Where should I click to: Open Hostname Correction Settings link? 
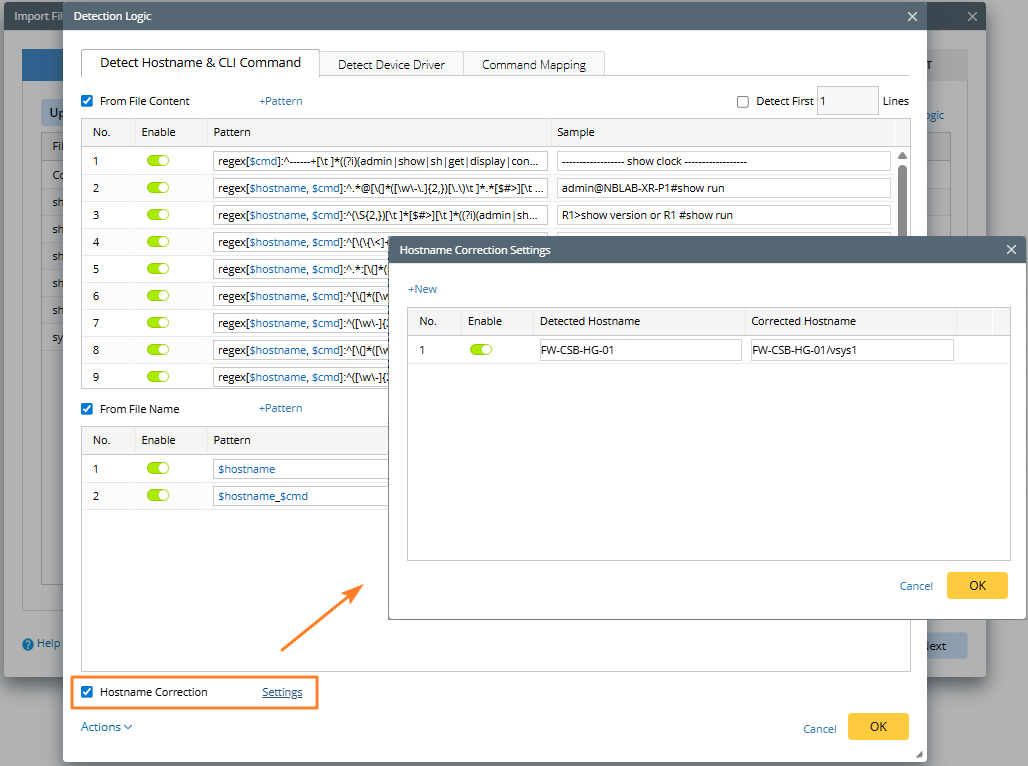point(282,692)
